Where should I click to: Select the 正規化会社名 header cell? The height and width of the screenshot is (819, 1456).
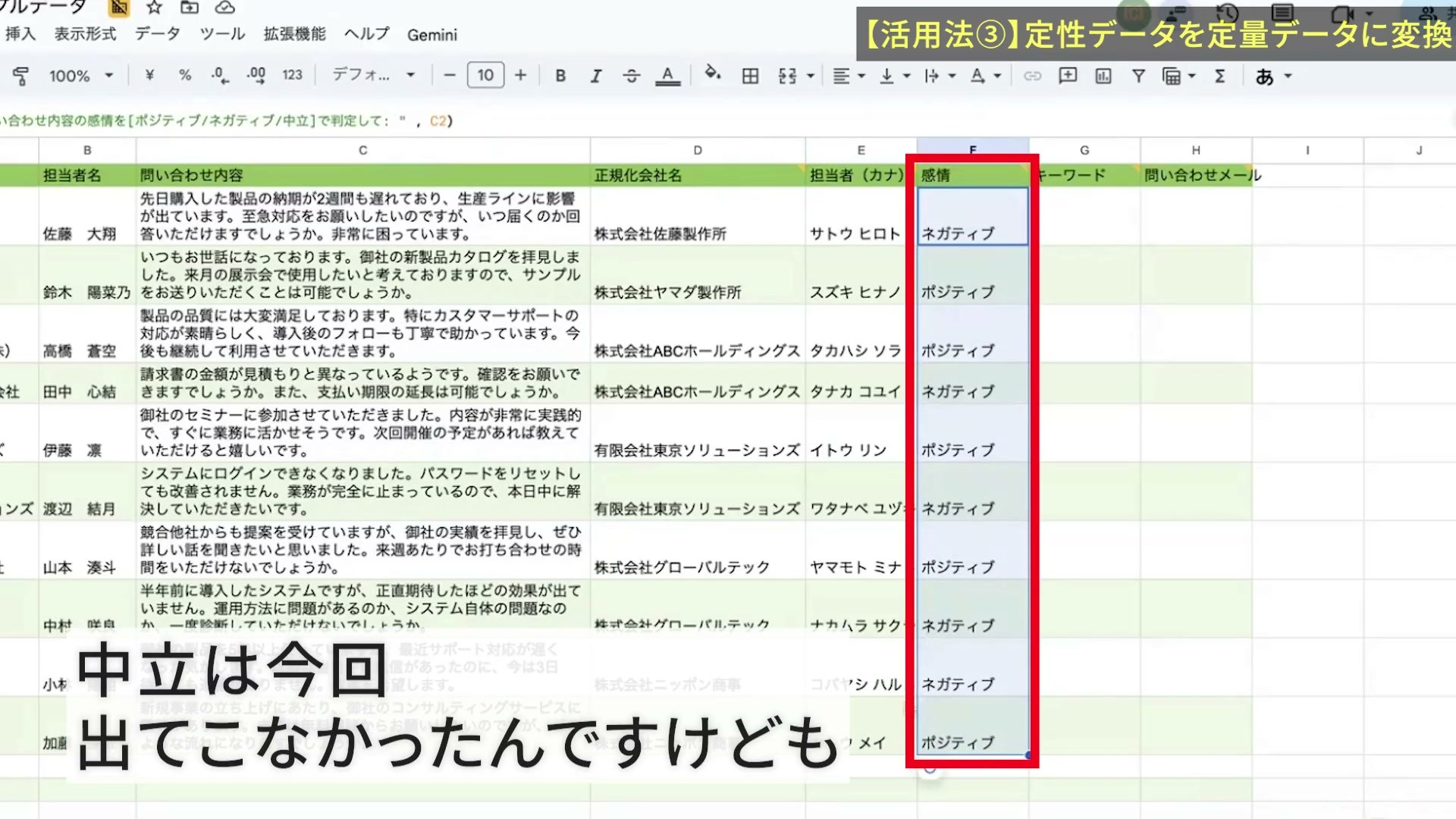(x=698, y=175)
